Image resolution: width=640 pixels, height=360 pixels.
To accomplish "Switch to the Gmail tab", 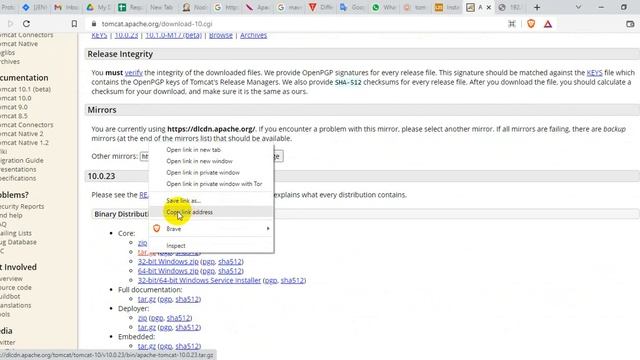I will pyautogui.click(x=67, y=7).
